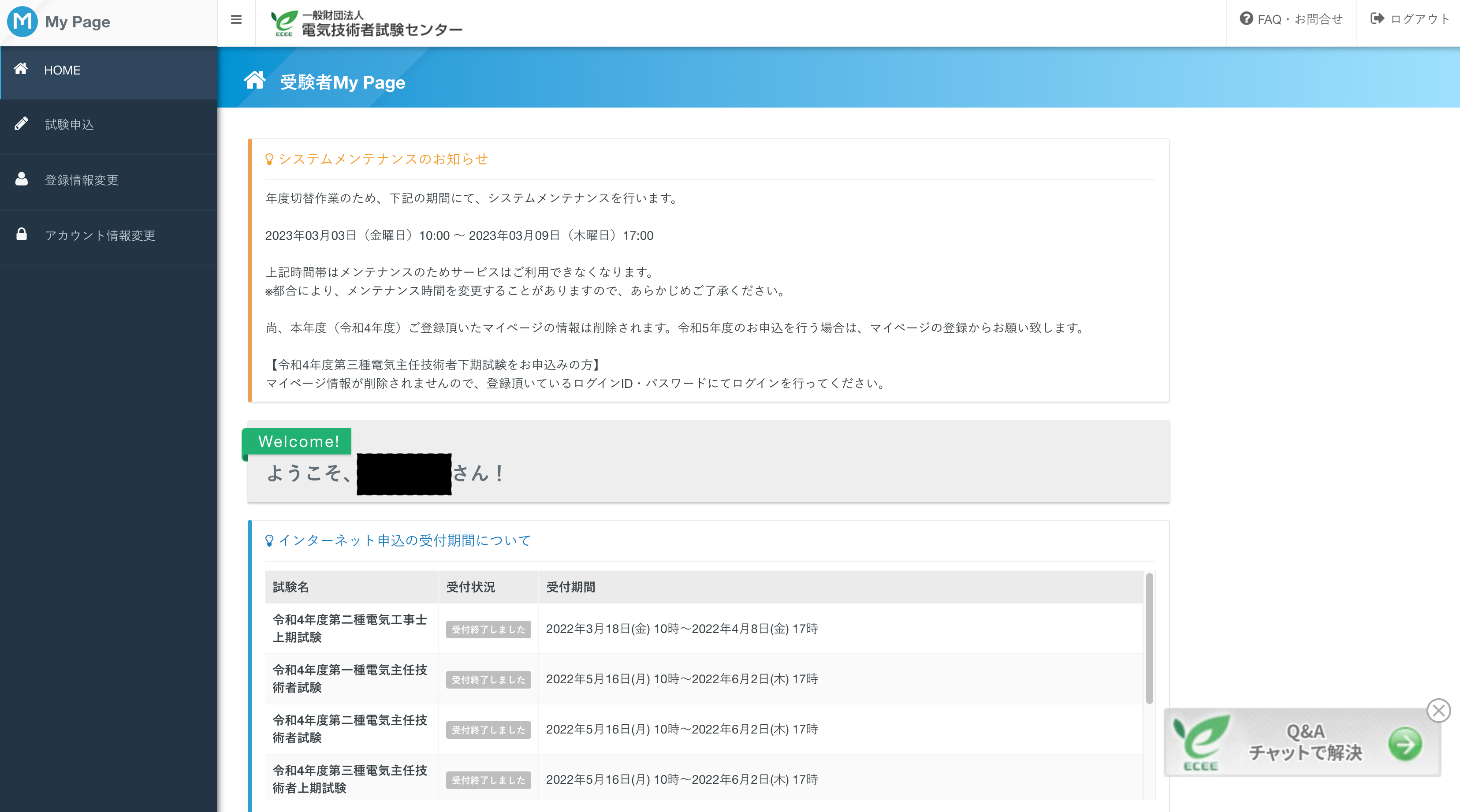Click the exam table vertical scrollbar
This screenshot has width=1460, height=812.
[x=1149, y=638]
